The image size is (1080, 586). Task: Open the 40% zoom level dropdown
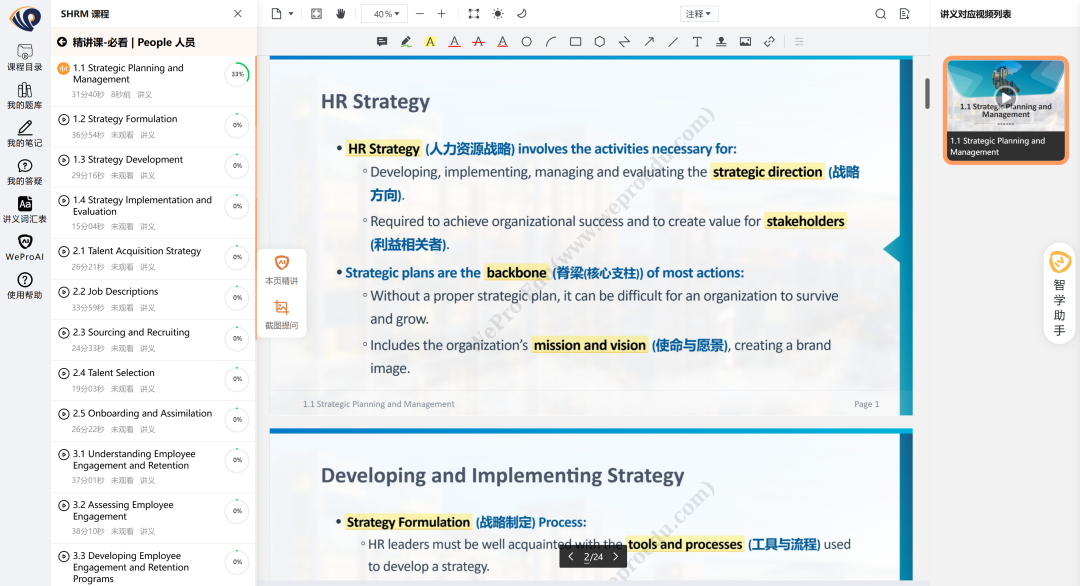point(384,14)
